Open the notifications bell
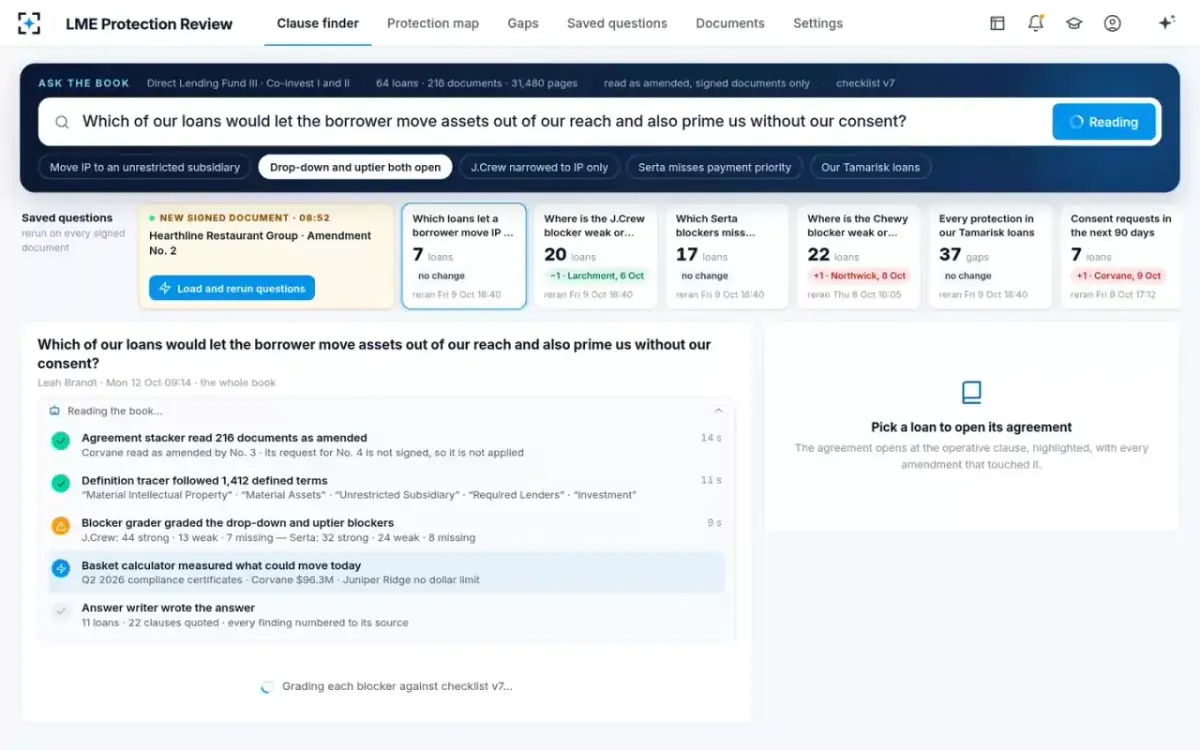This screenshot has width=1200, height=750. point(1036,23)
